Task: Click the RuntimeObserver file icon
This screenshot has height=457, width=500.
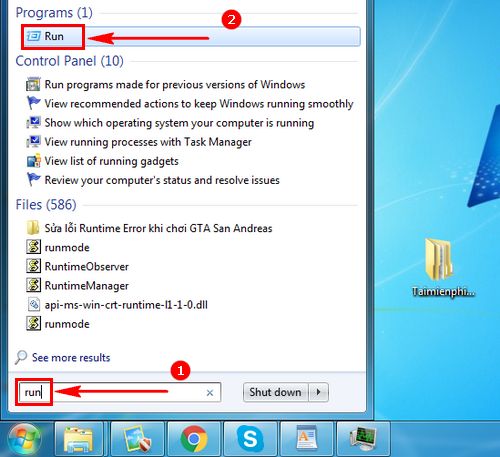Action: coord(33,266)
